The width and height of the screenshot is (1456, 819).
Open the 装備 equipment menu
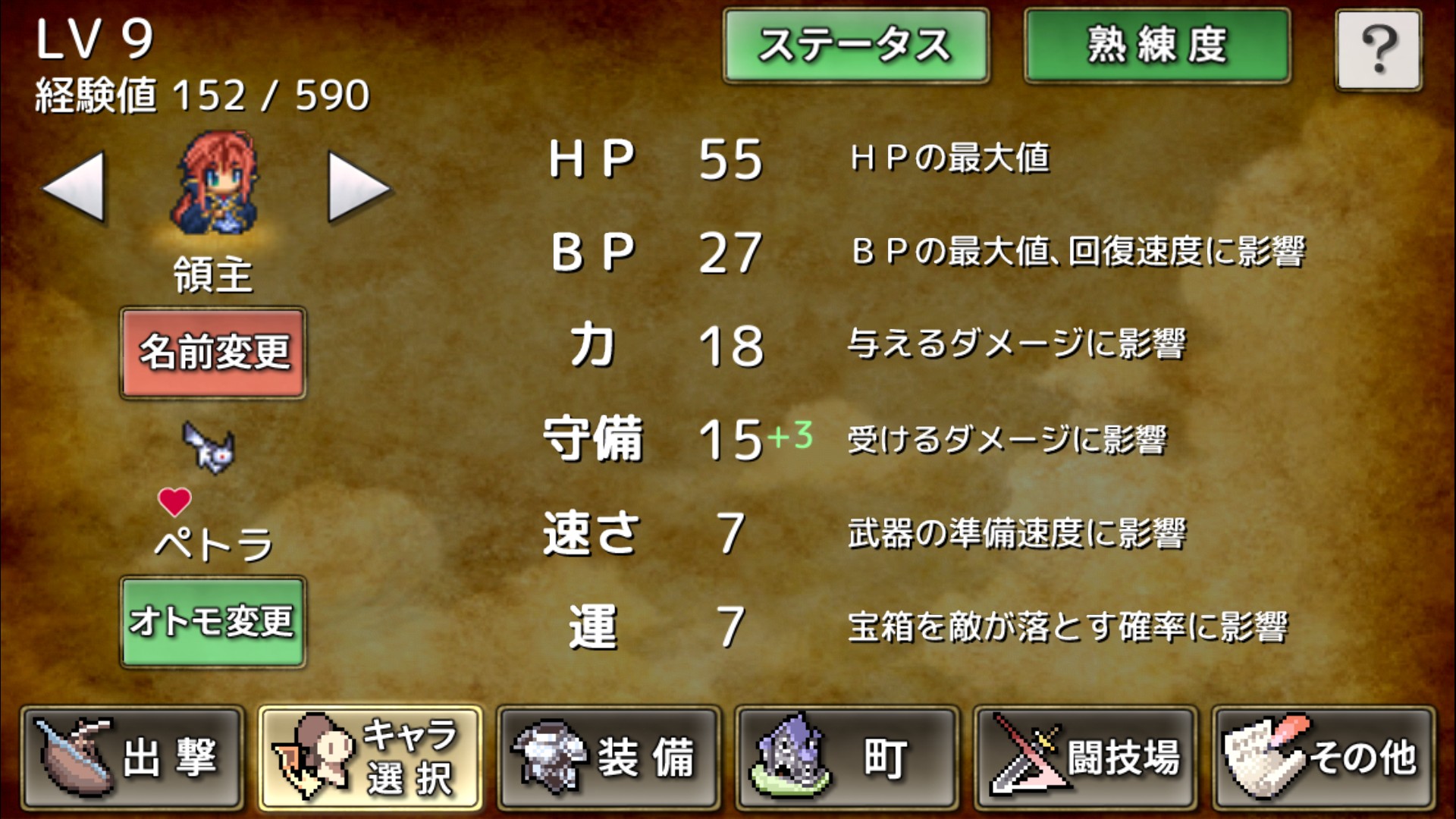pos(609,758)
